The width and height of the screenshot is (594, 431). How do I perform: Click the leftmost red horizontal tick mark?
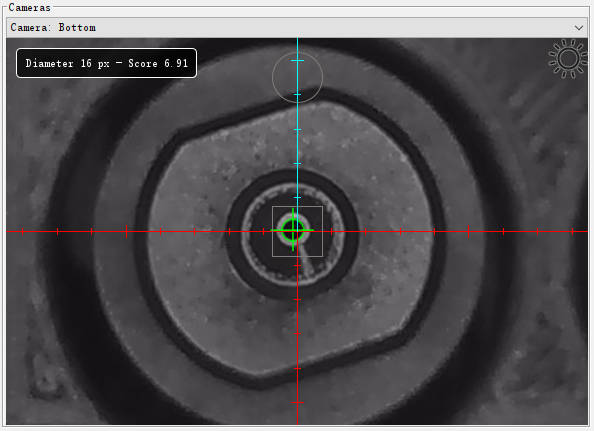click(x=23, y=231)
